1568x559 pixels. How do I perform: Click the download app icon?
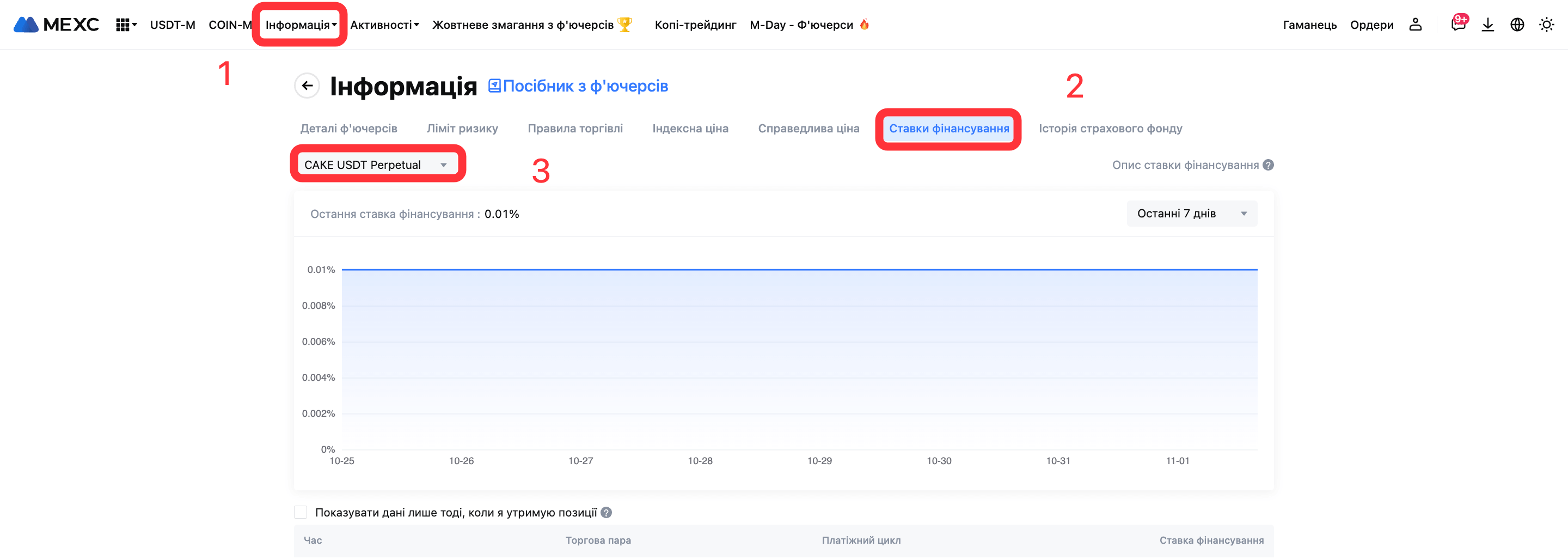pos(1487,25)
